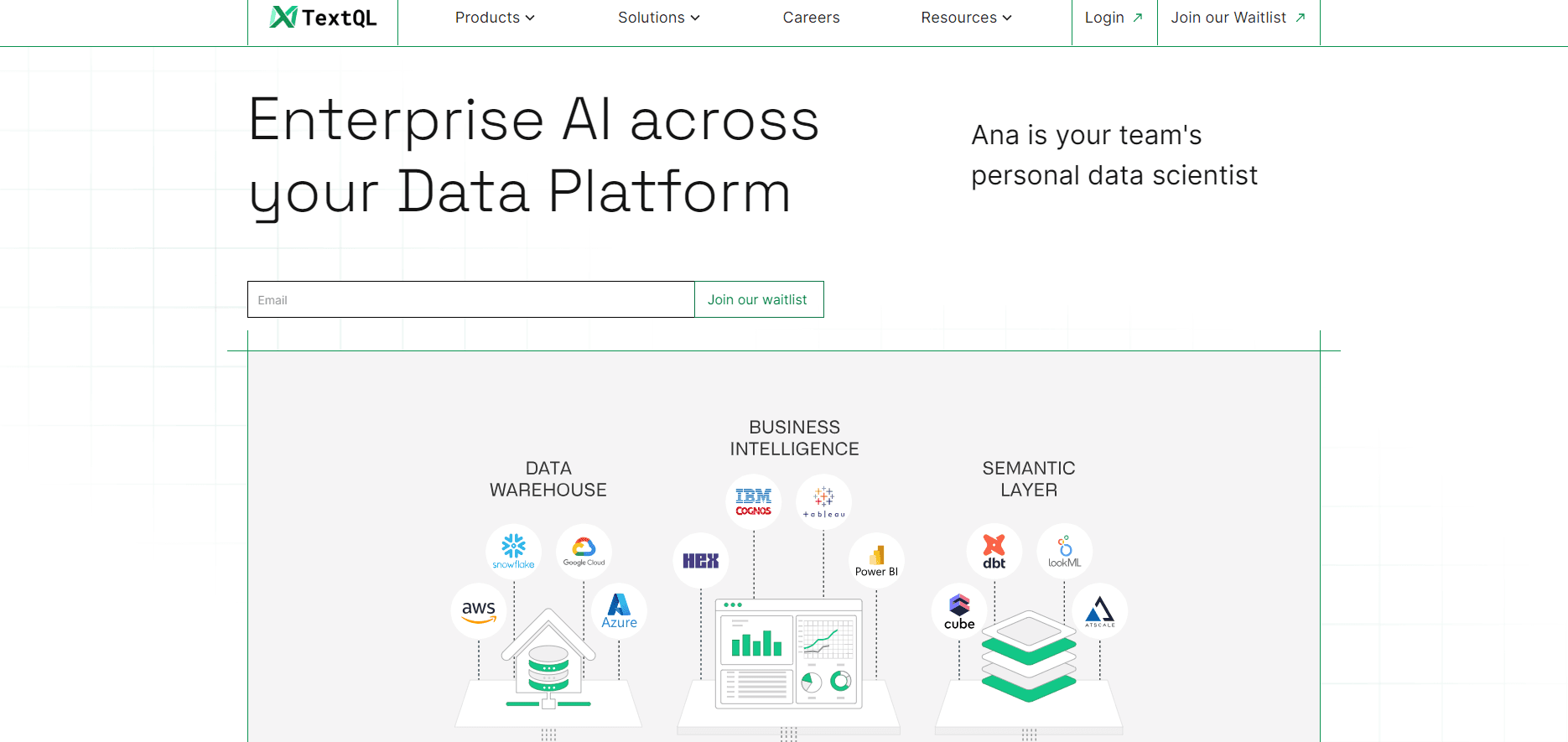Screen dimensions: 1568x742
Task: Click Join our Waitlist in header
Action: (1238, 18)
